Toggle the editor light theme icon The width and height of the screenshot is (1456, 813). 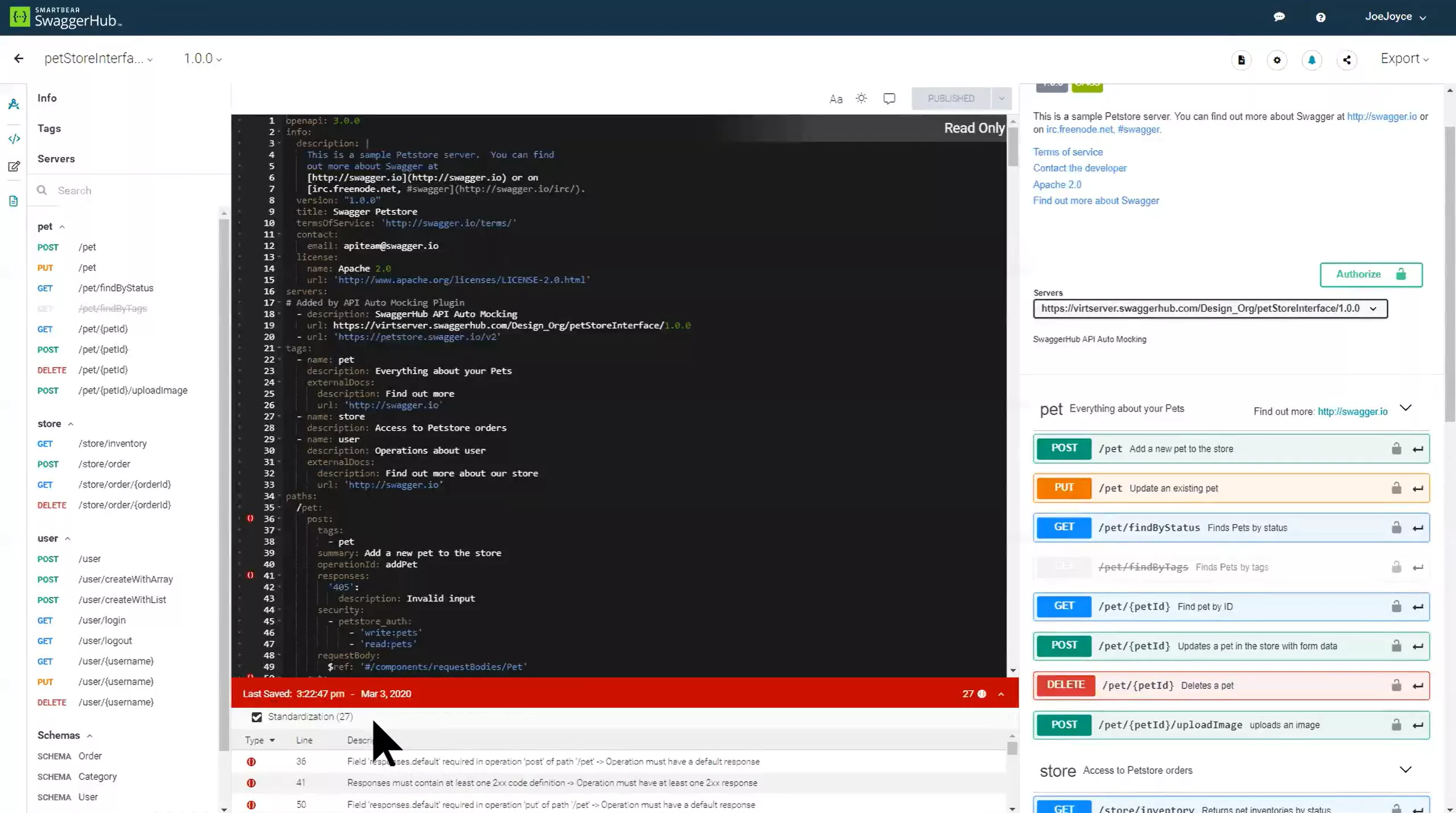pos(861,98)
